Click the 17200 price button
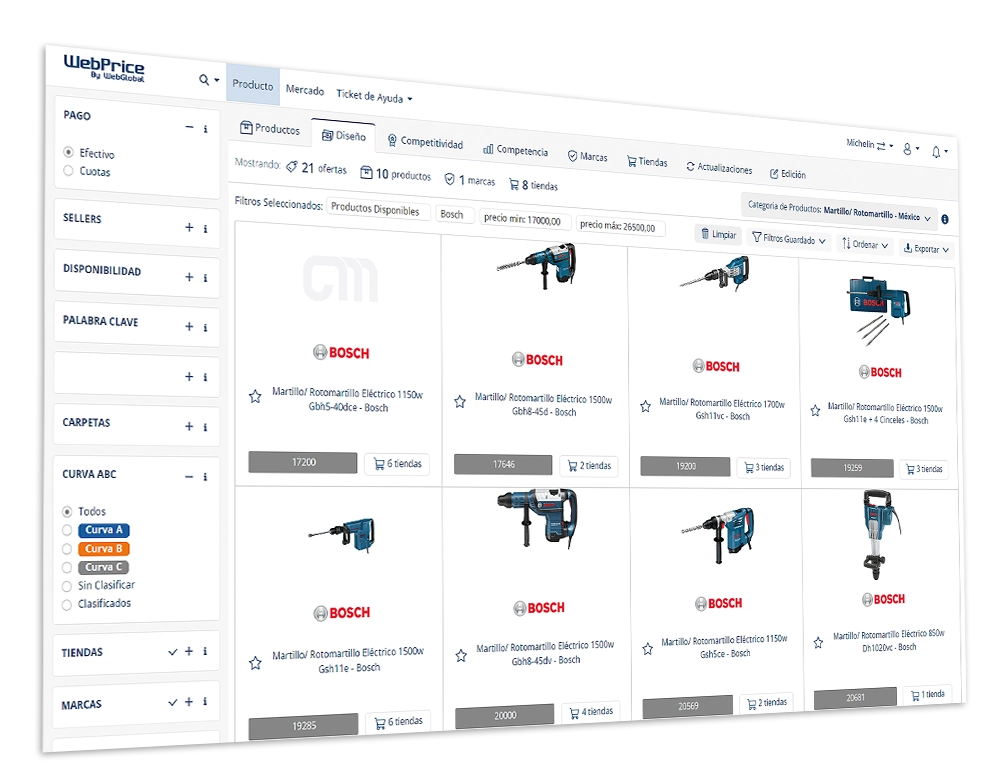Viewport: 1000px width, 779px height. tap(303, 462)
